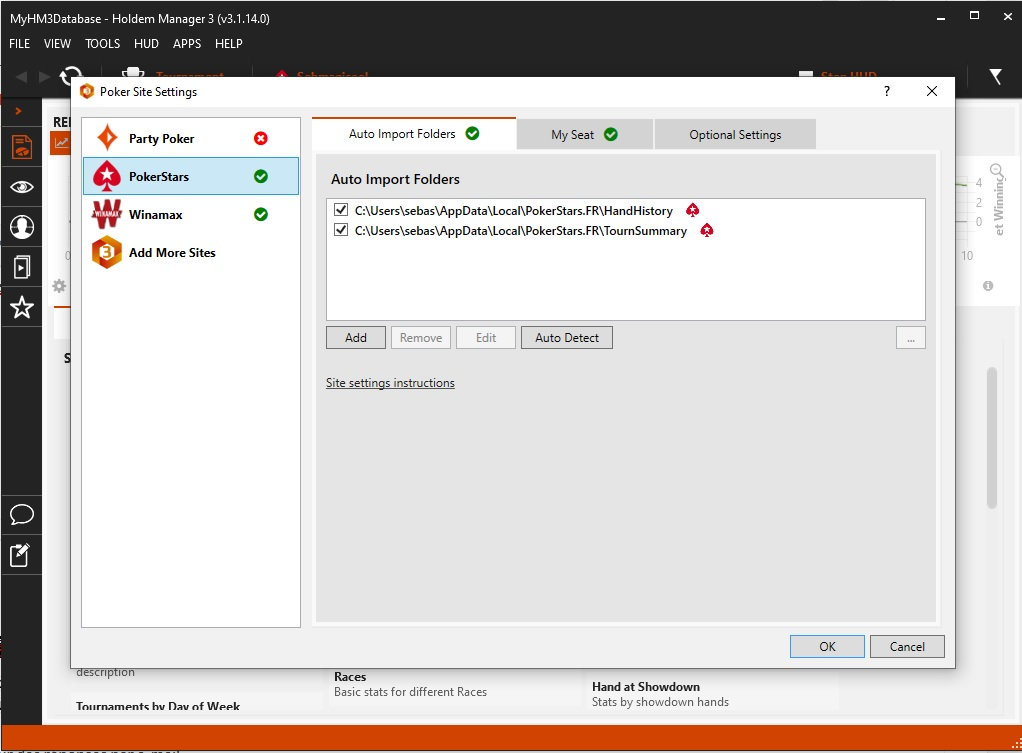Cancel the Poker Site Settings dialog
1022x753 pixels.
(x=907, y=646)
